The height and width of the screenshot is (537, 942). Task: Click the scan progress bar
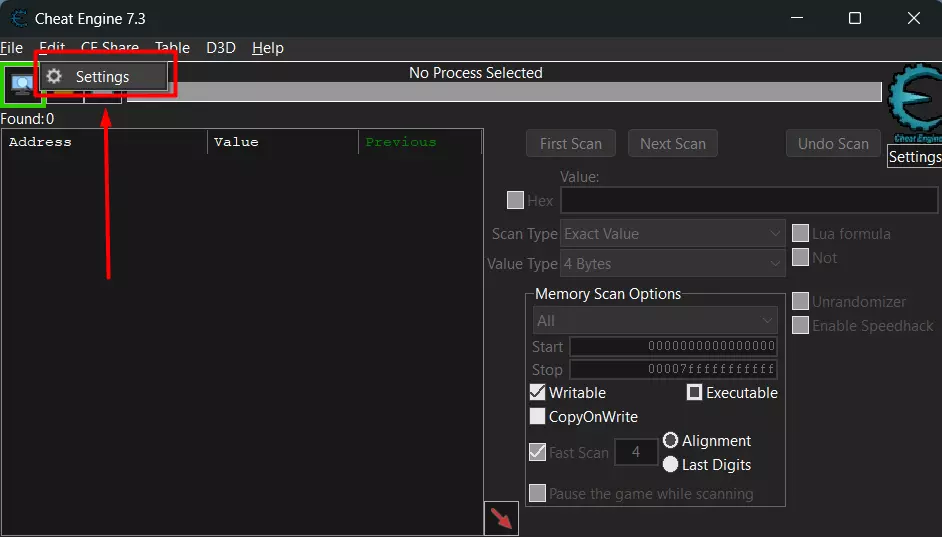coord(505,92)
